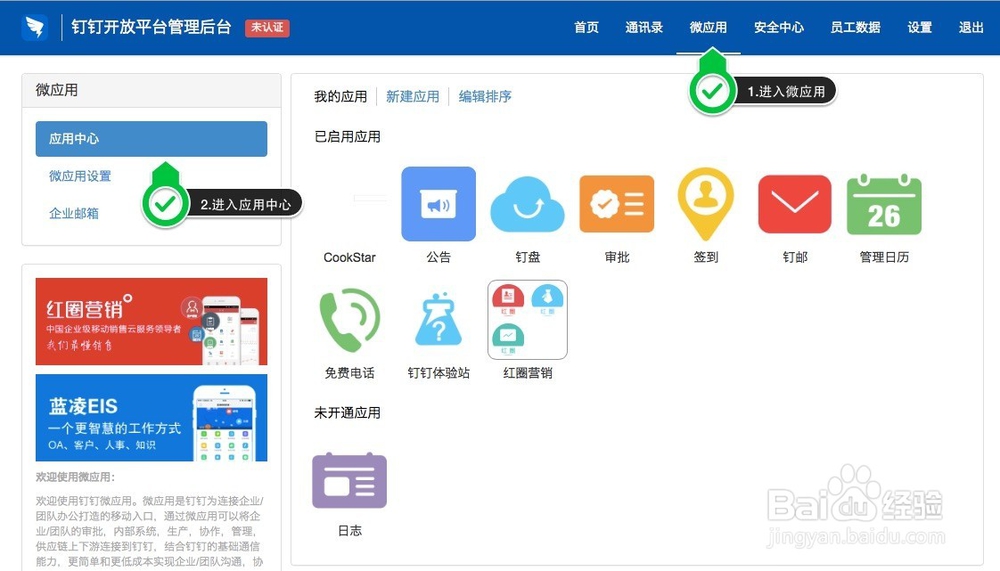Viewport: 1000px width, 571px height.
Task: Click the 未认证 red badge
Action: pyautogui.click(x=267, y=27)
